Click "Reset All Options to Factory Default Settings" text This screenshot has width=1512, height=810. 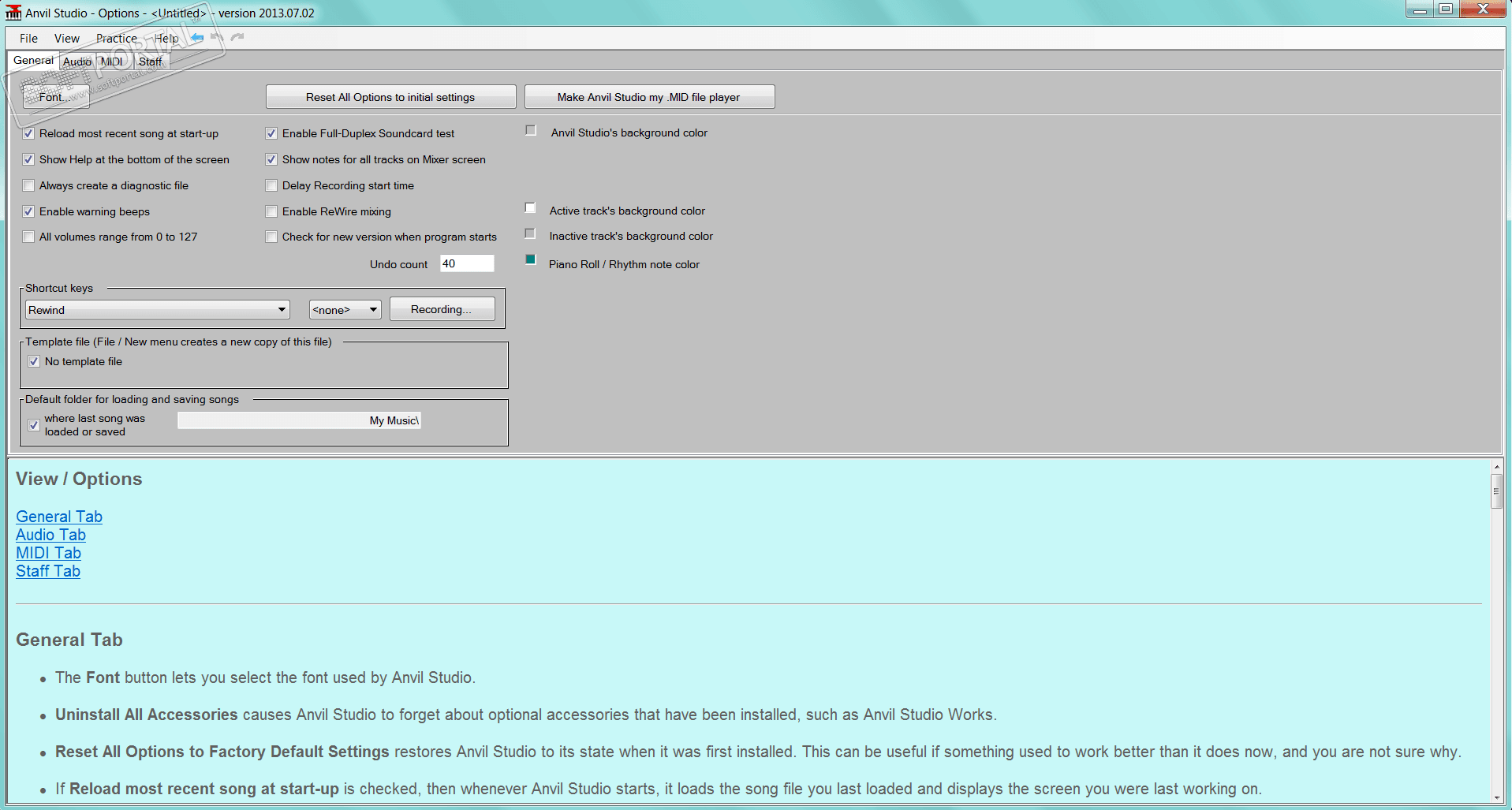tap(222, 752)
